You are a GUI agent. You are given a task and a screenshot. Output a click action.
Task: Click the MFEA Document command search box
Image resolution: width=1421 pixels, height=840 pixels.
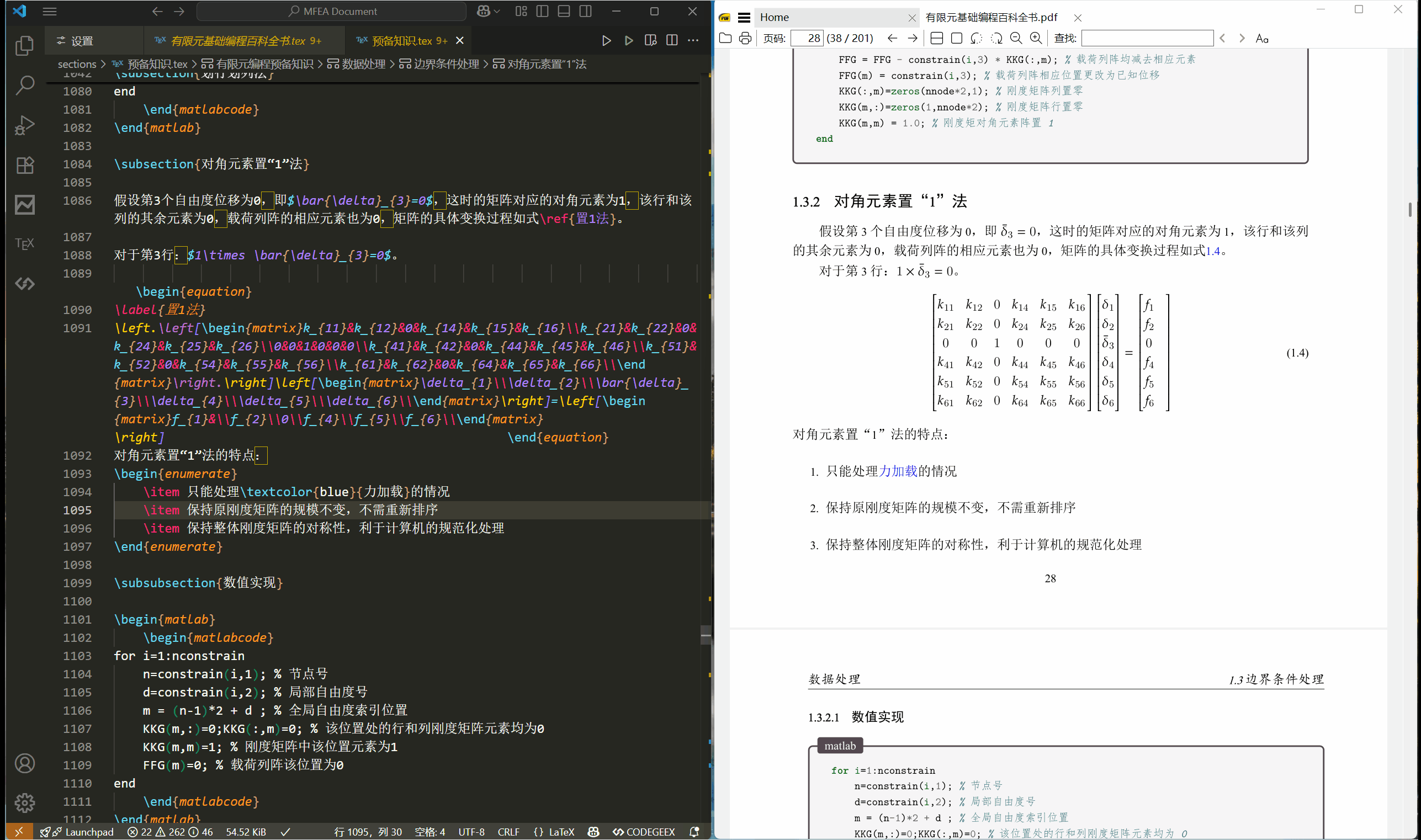[x=331, y=12]
